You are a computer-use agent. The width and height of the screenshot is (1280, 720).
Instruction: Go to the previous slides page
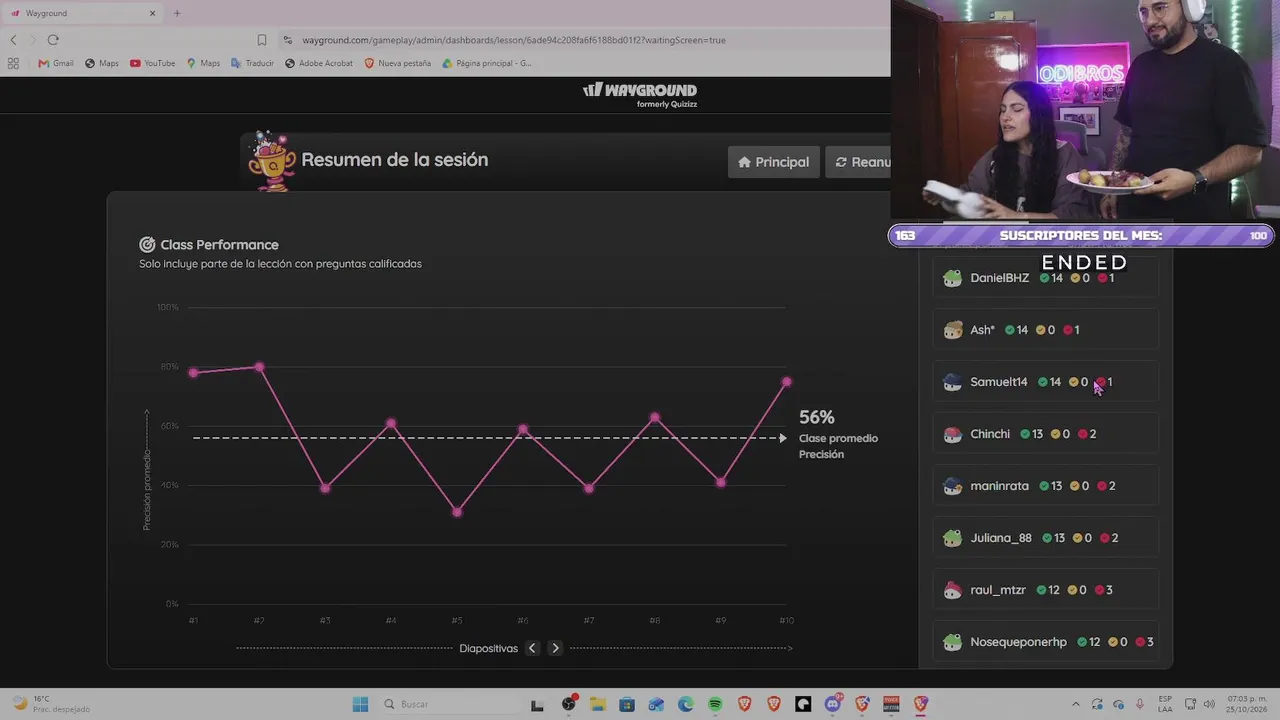point(532,648)
